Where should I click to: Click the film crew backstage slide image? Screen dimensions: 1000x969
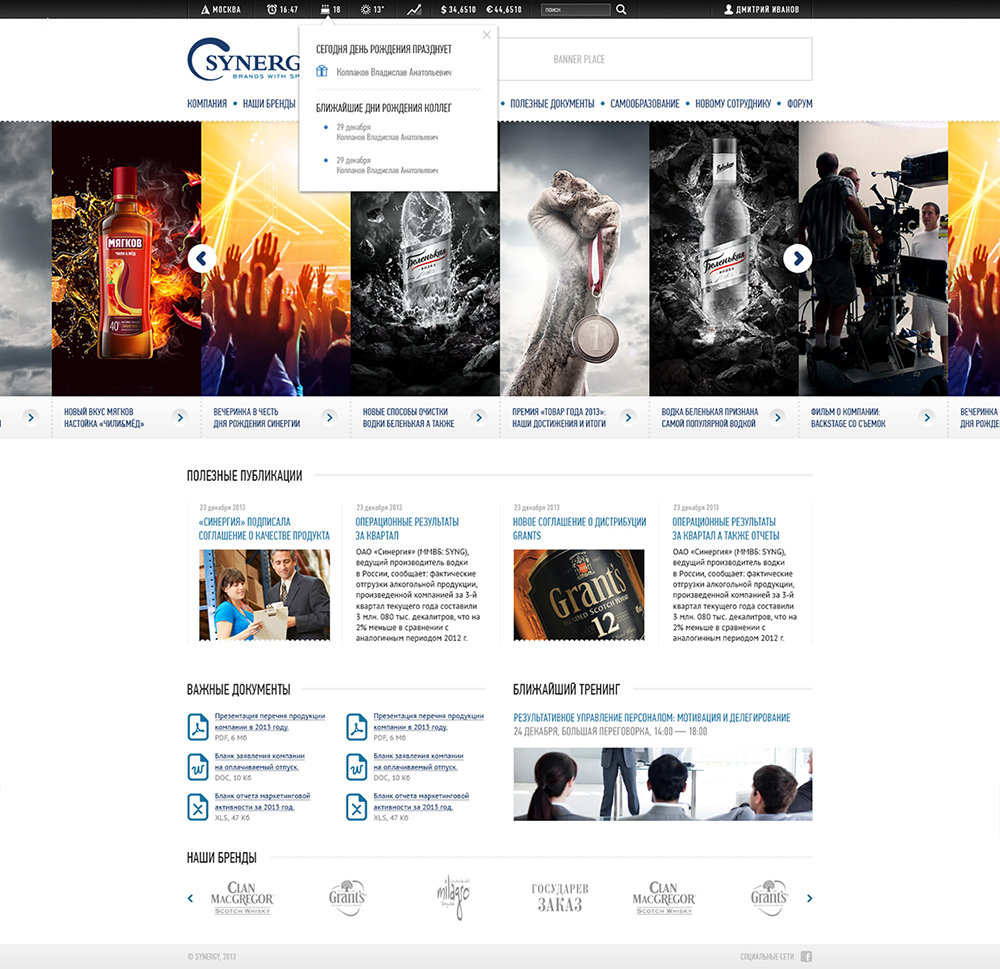873,258
